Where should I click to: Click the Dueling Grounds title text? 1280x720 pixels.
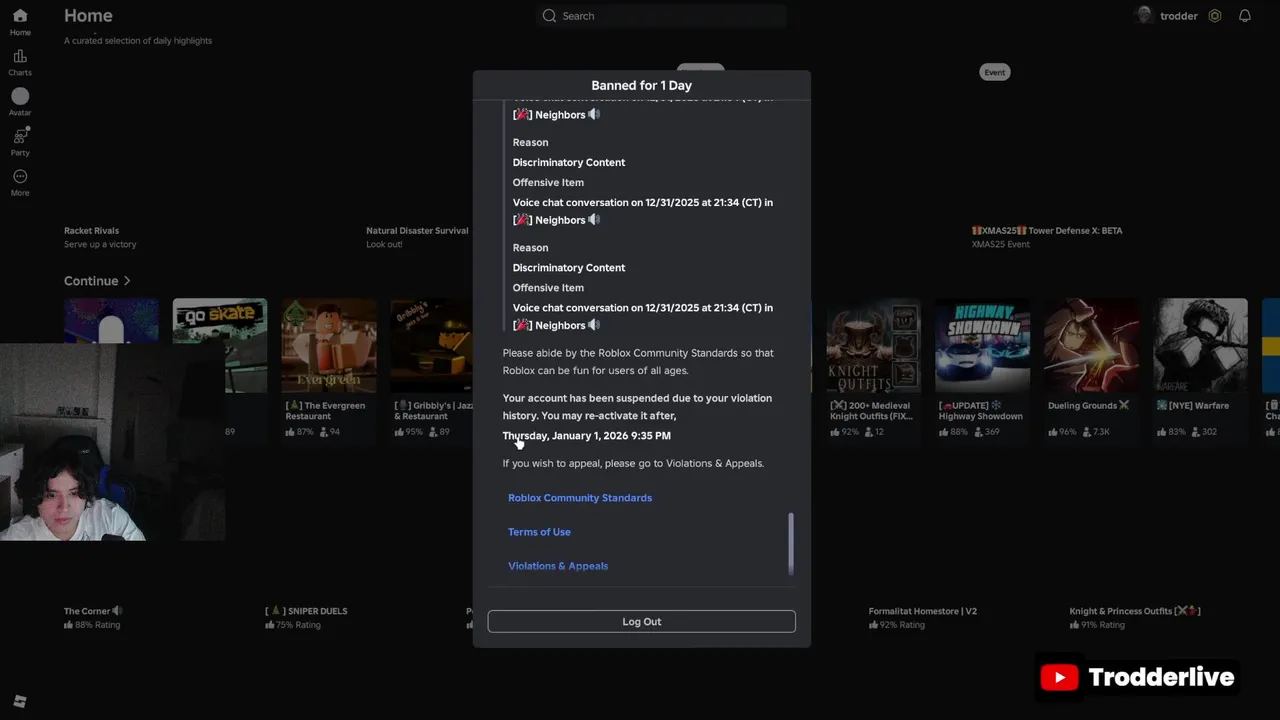tap(1088, 406)
